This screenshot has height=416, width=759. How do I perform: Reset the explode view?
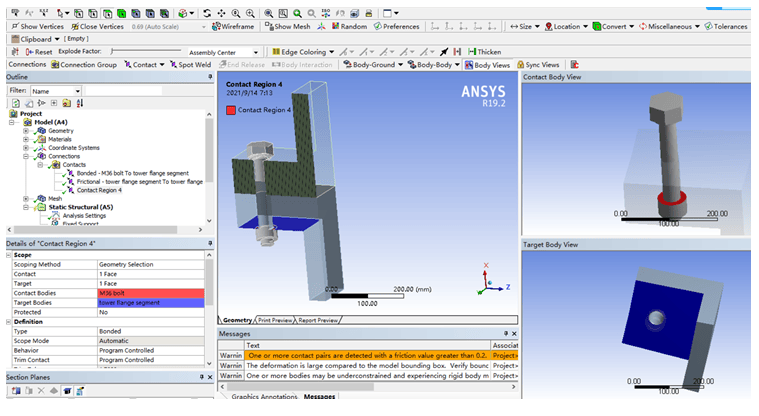click(38, 51)
